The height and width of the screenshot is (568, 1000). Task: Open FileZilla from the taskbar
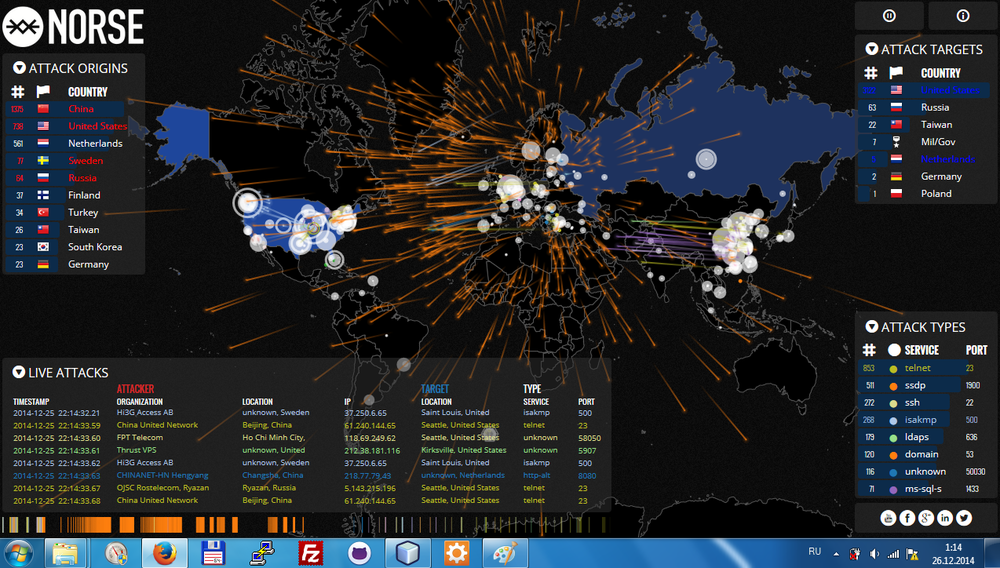click(311, 553)
